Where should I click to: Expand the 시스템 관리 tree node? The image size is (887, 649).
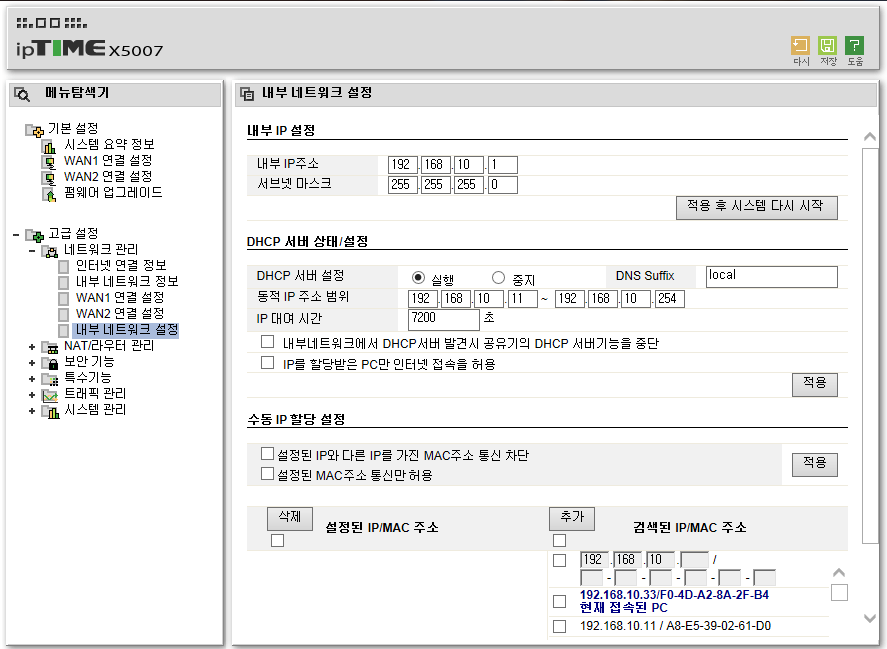(x=32, y=411)
